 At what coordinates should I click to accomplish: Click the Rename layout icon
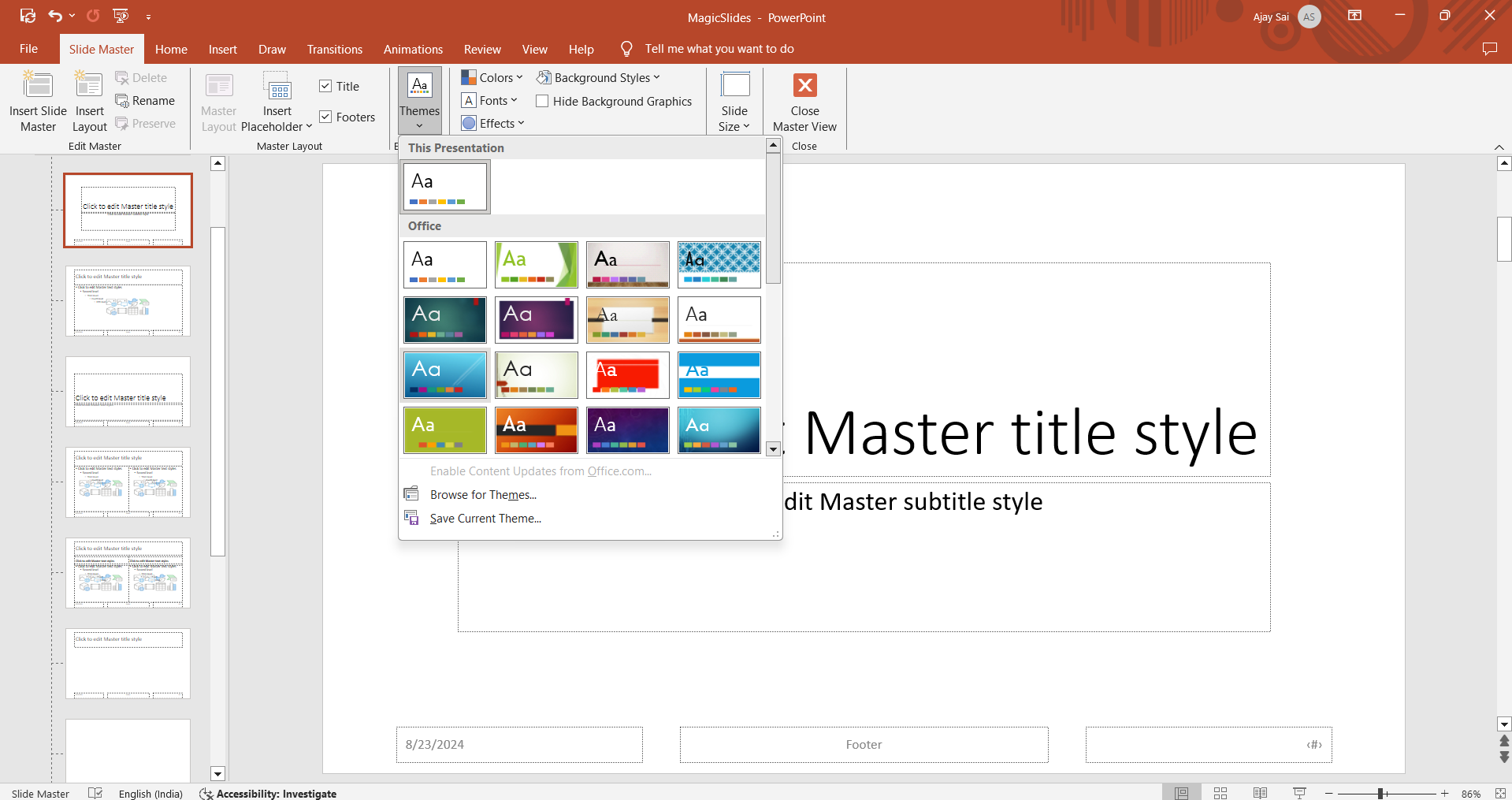[x=122, y=101]
